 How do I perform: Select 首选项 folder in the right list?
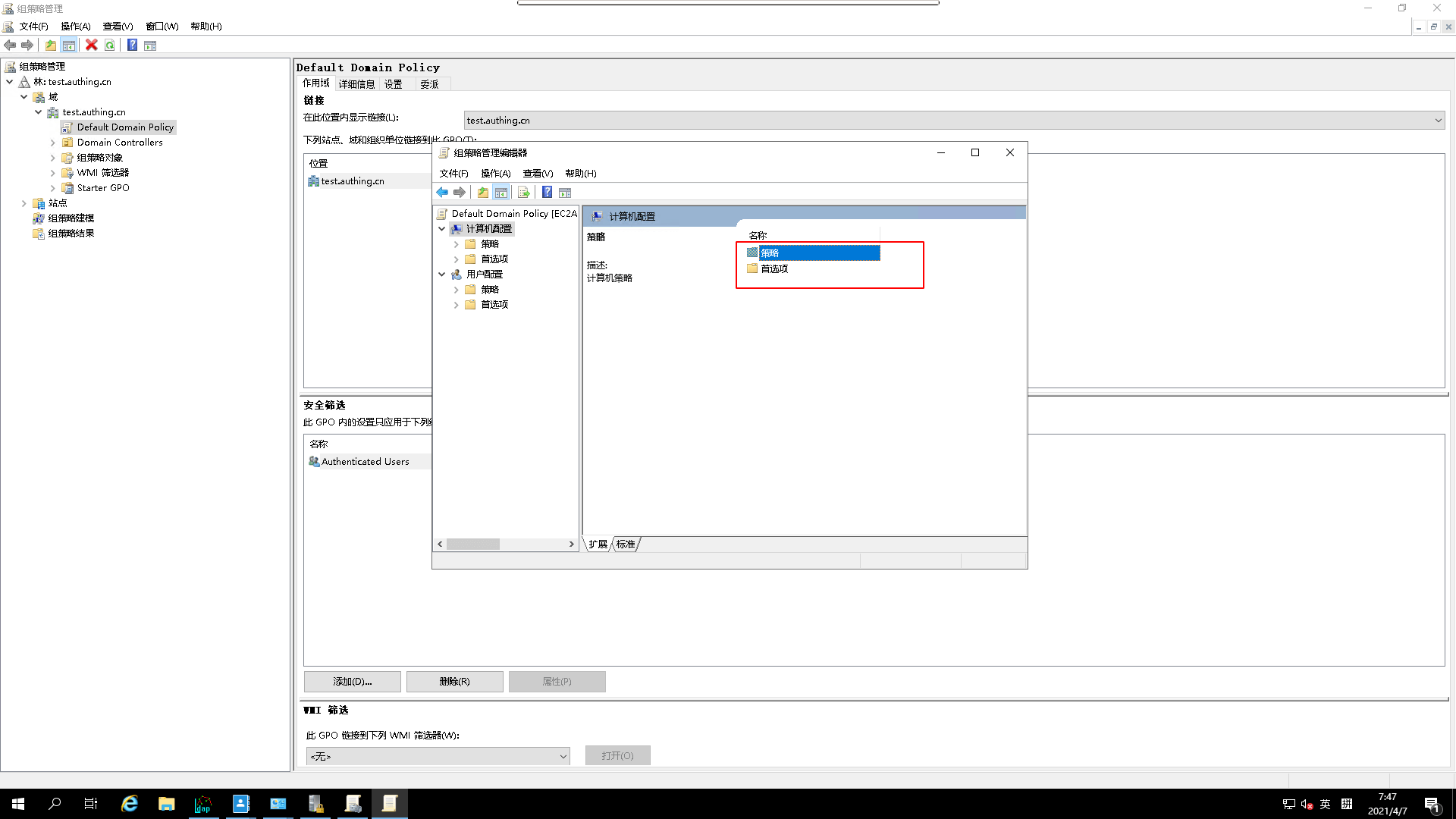(773, 269)
